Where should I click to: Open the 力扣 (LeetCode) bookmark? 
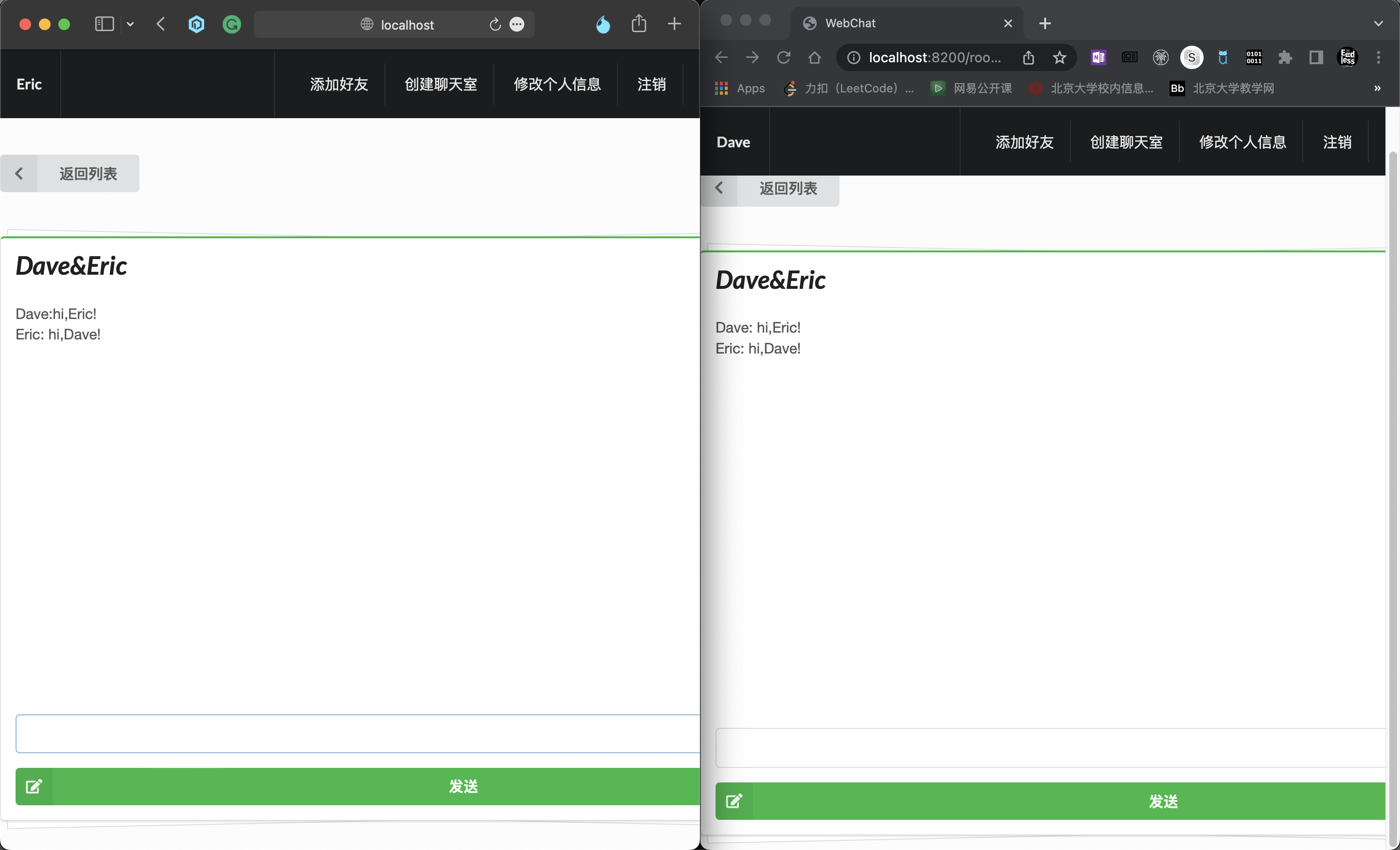pyautogui.click(x=850, y=88)
